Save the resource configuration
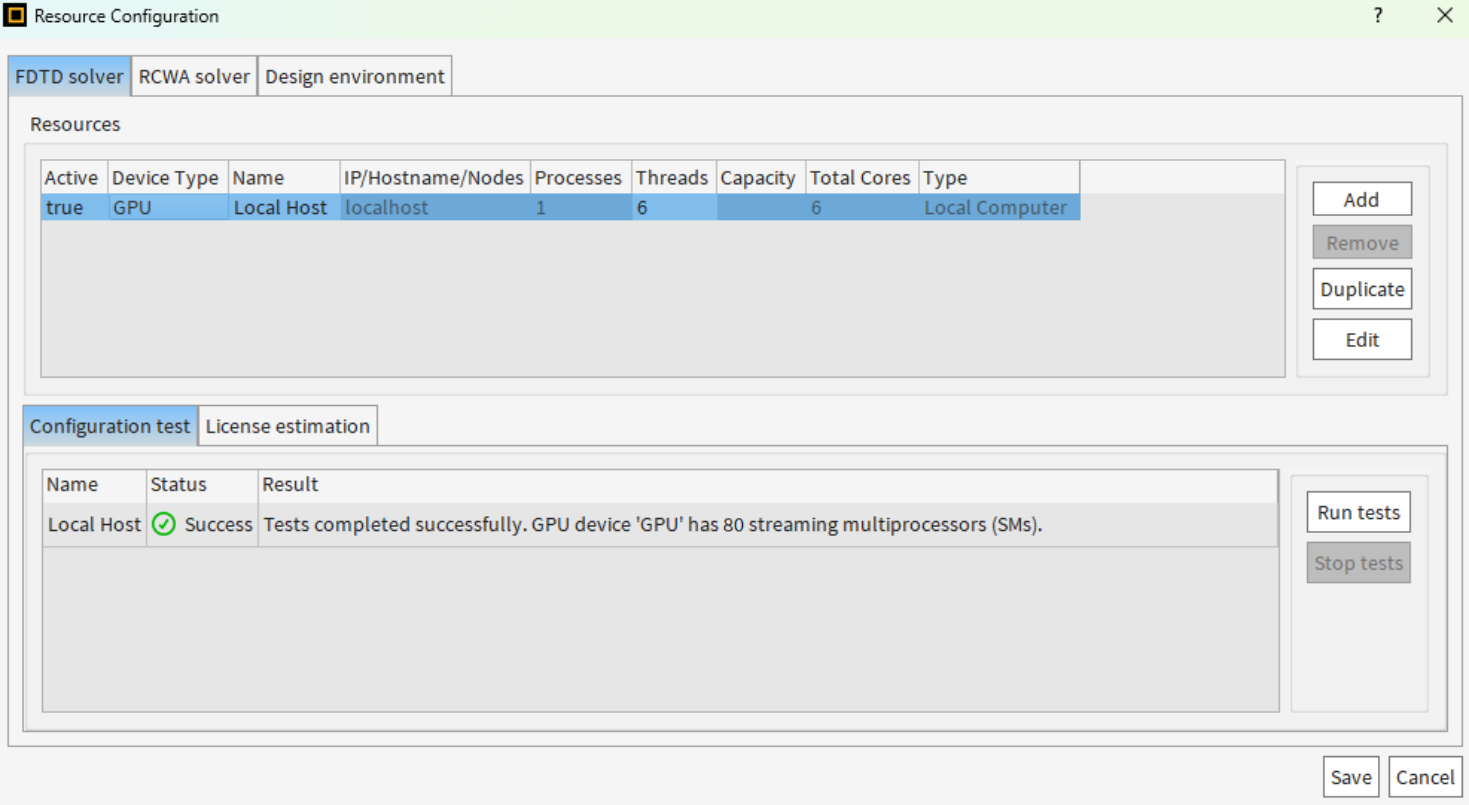The width and height of the screenshot is (1469, 805). click(1350, 777)
